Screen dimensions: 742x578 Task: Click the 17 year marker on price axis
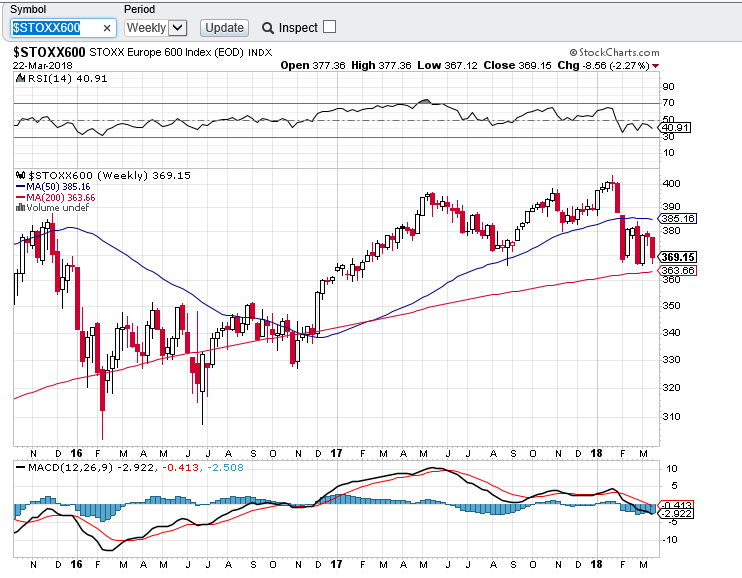(336, 454)
